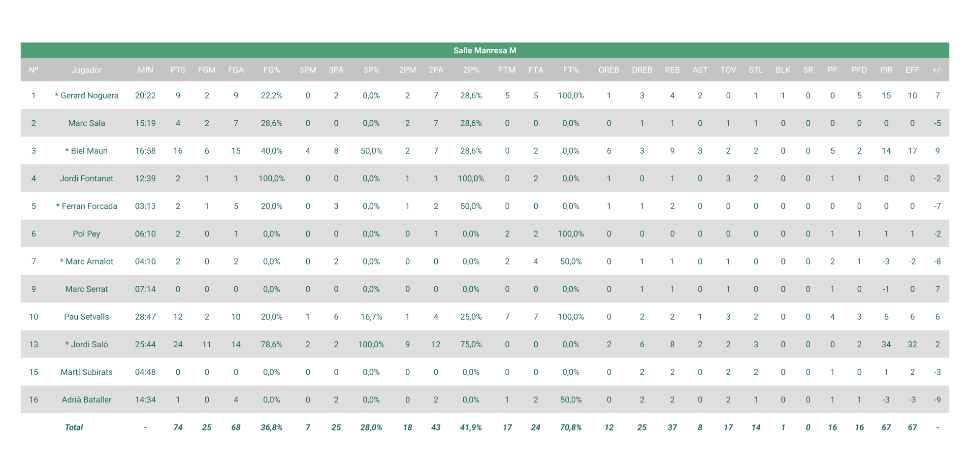
Task: Click Martí Subirats player name
Action: click(87, 372)
